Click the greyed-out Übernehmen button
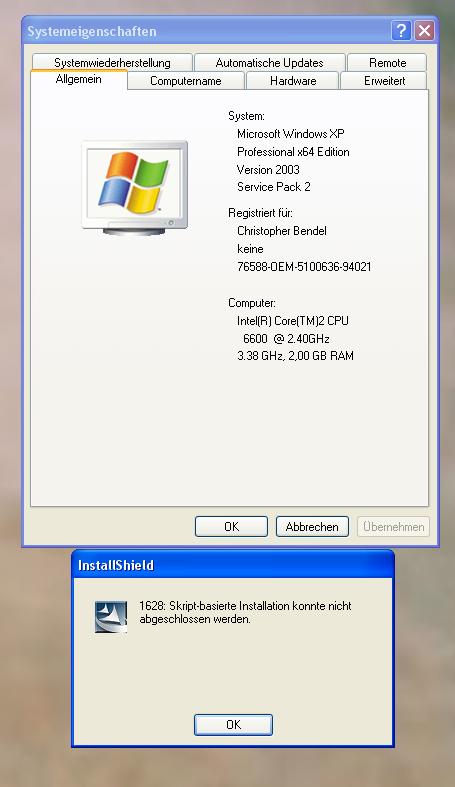The width and height of the screenshot is (455, 787). click(393, 527)
